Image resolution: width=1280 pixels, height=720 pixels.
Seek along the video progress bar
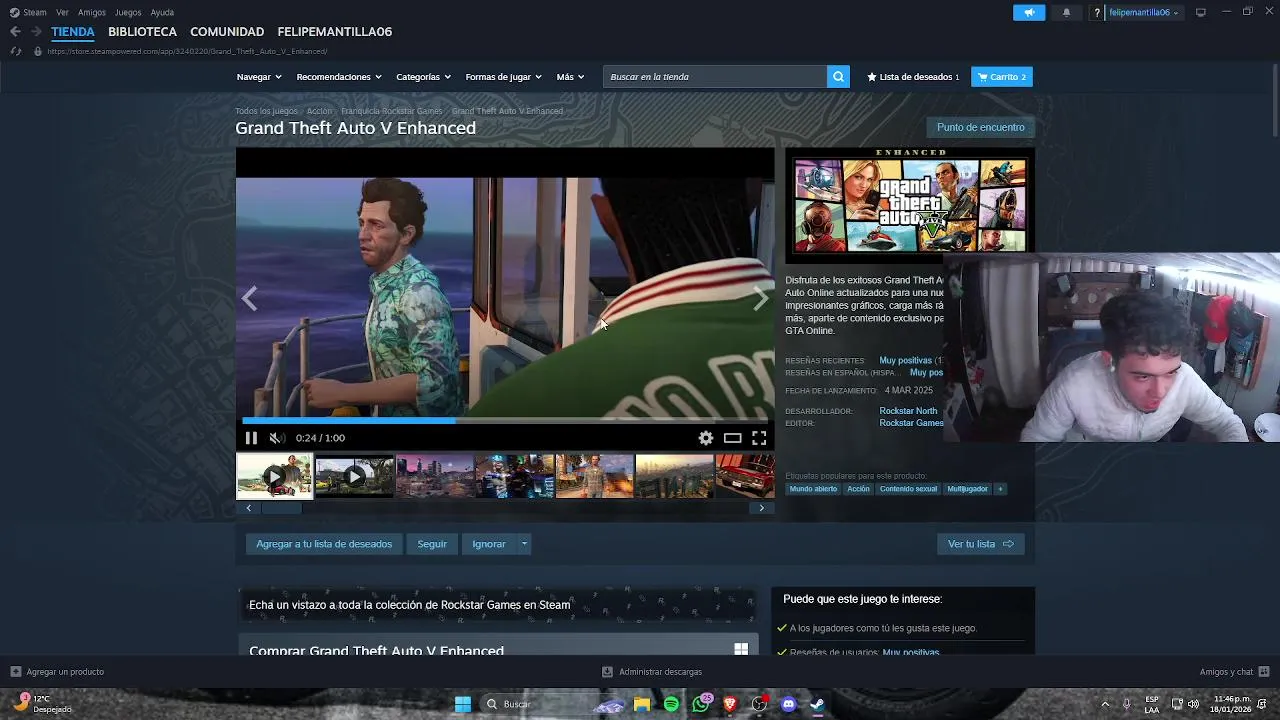pyautogui.click(x=505, y=420)
